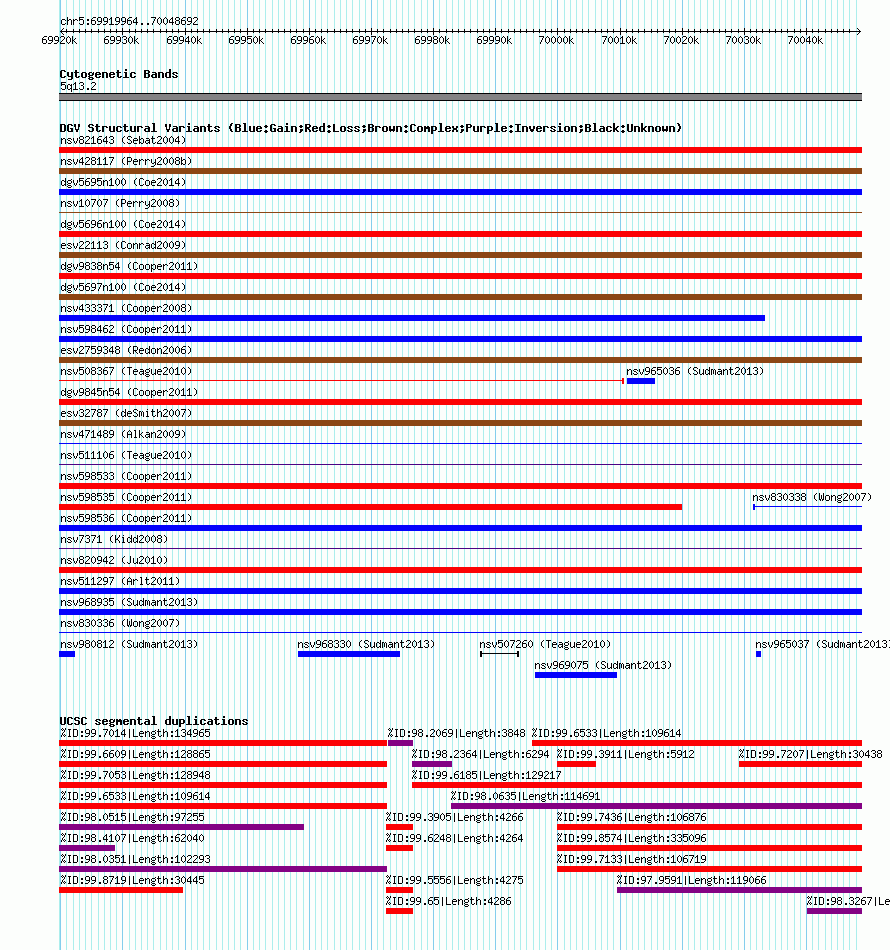Open the dgv5696n100 (Coe2014) entry
Image resolution: width=890 pixels, height=950 pixels.
click(x=123, y=224)
